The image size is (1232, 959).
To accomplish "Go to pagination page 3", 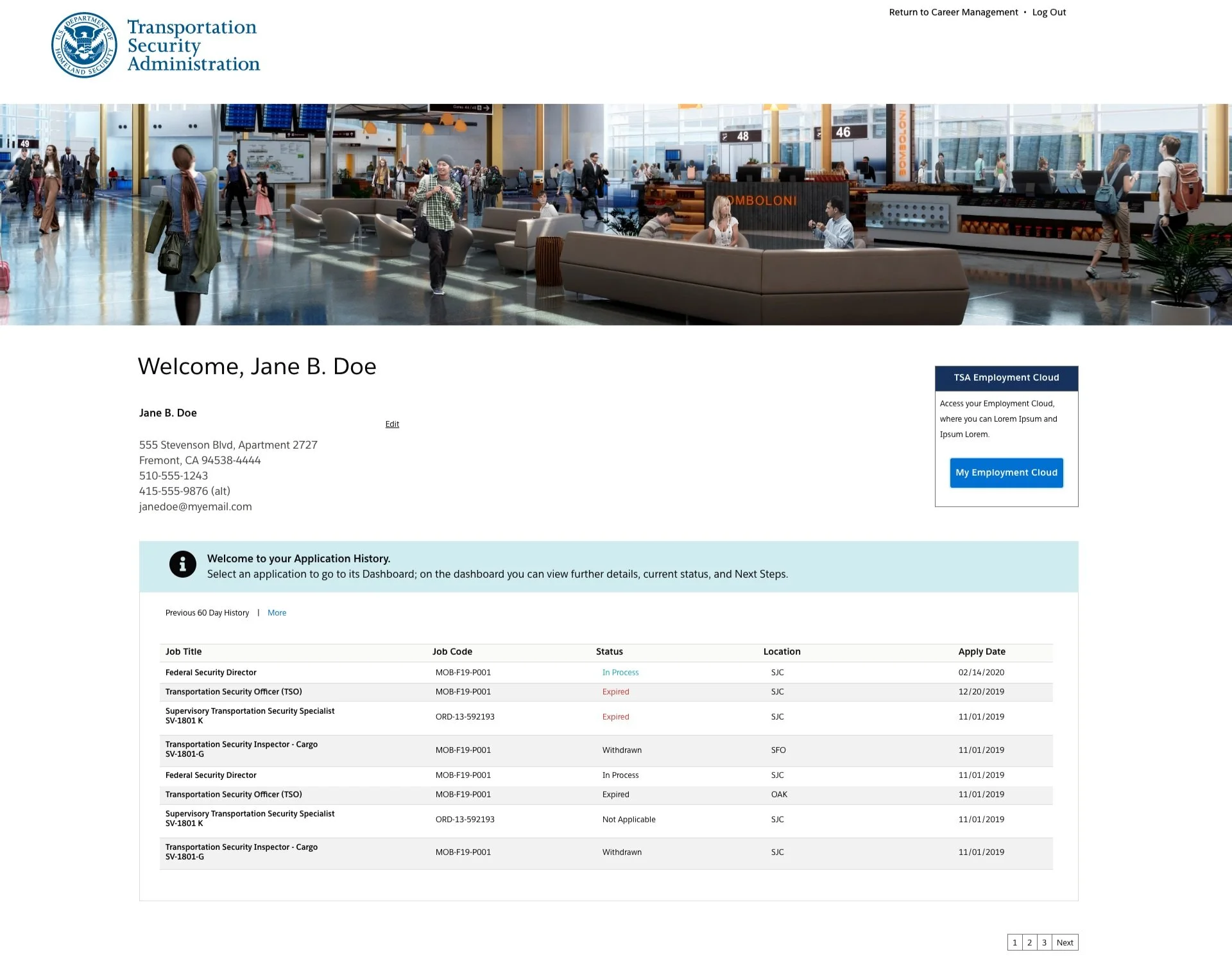I will point(1044,942).
